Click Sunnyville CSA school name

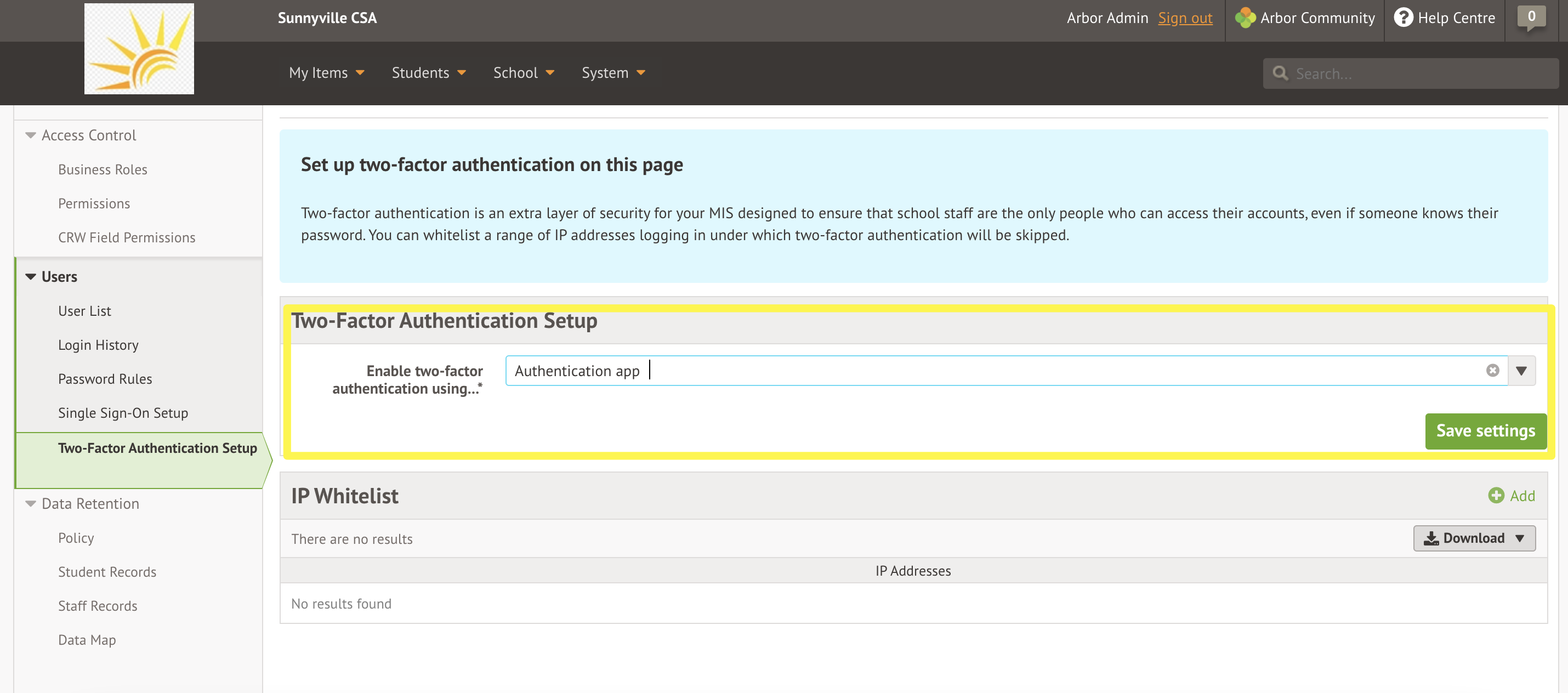(327, 18)
